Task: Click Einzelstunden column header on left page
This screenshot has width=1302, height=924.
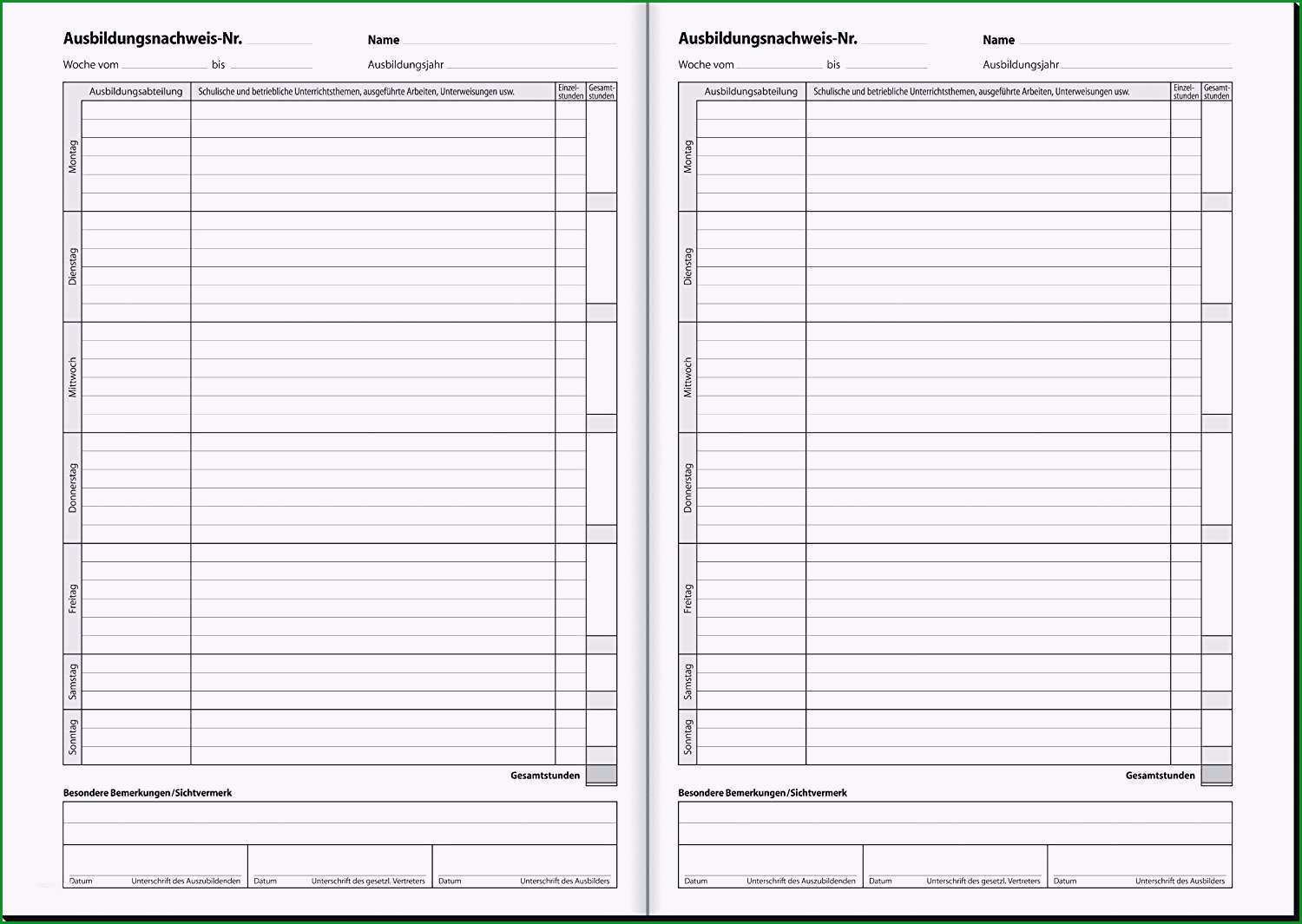Action: (570, 91)
